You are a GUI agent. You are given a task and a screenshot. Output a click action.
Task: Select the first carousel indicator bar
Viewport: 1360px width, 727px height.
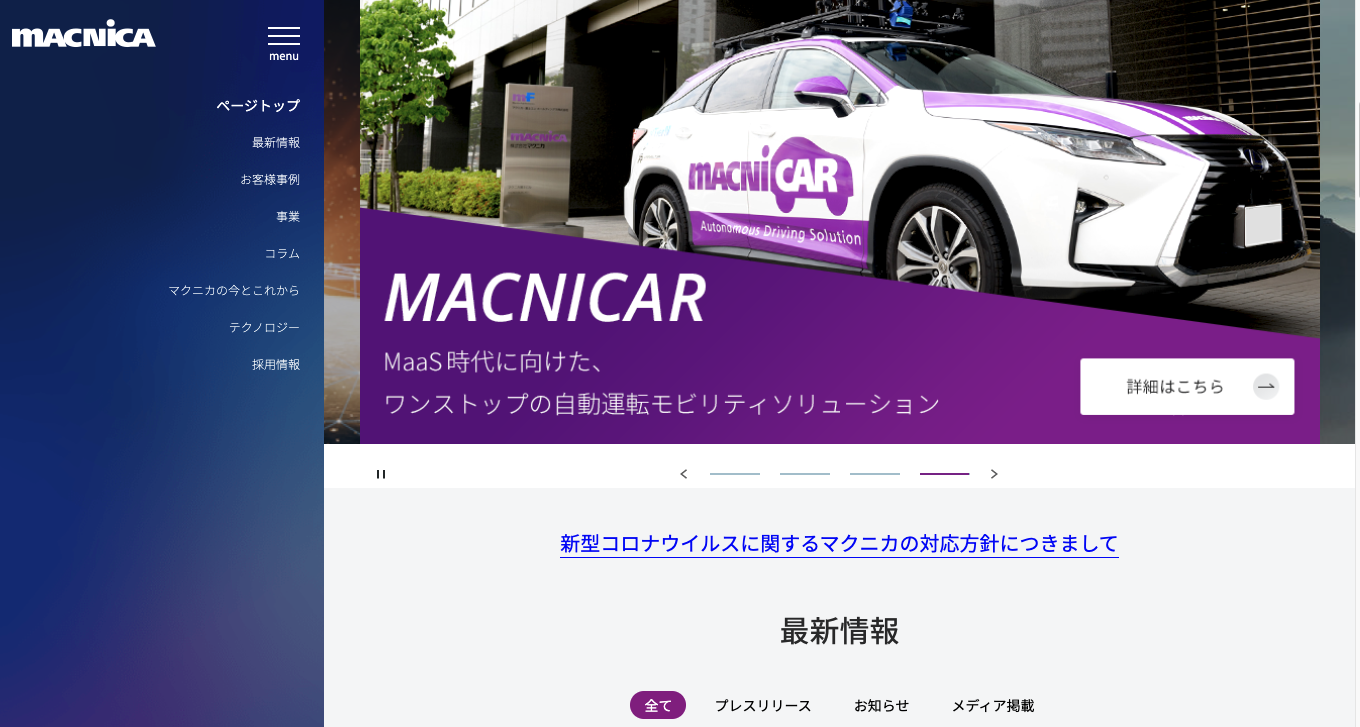(735, 474)
